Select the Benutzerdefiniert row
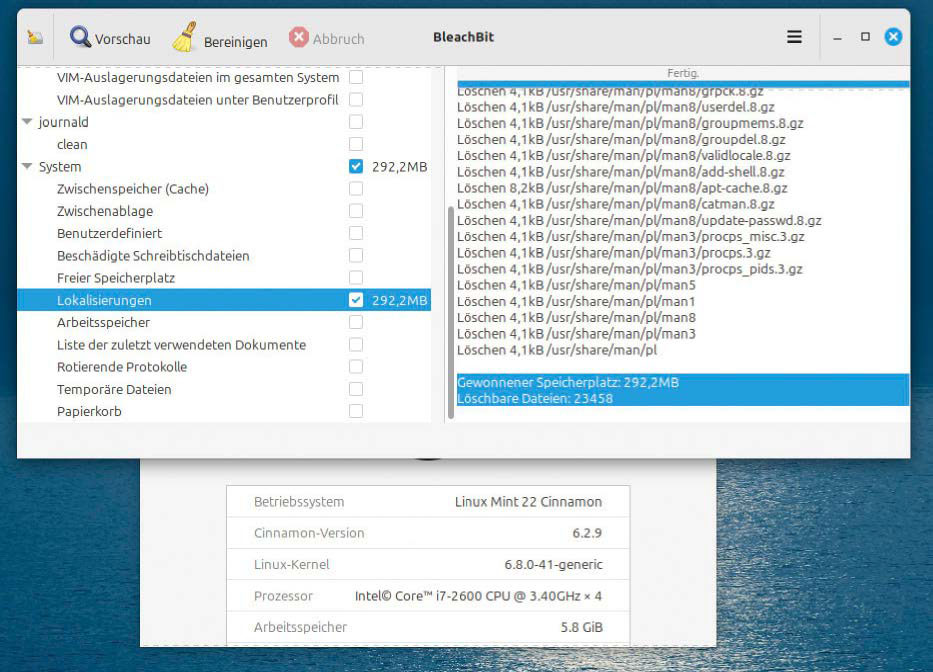The width and height of the screenshot is (933, 672). coord(109,233)
